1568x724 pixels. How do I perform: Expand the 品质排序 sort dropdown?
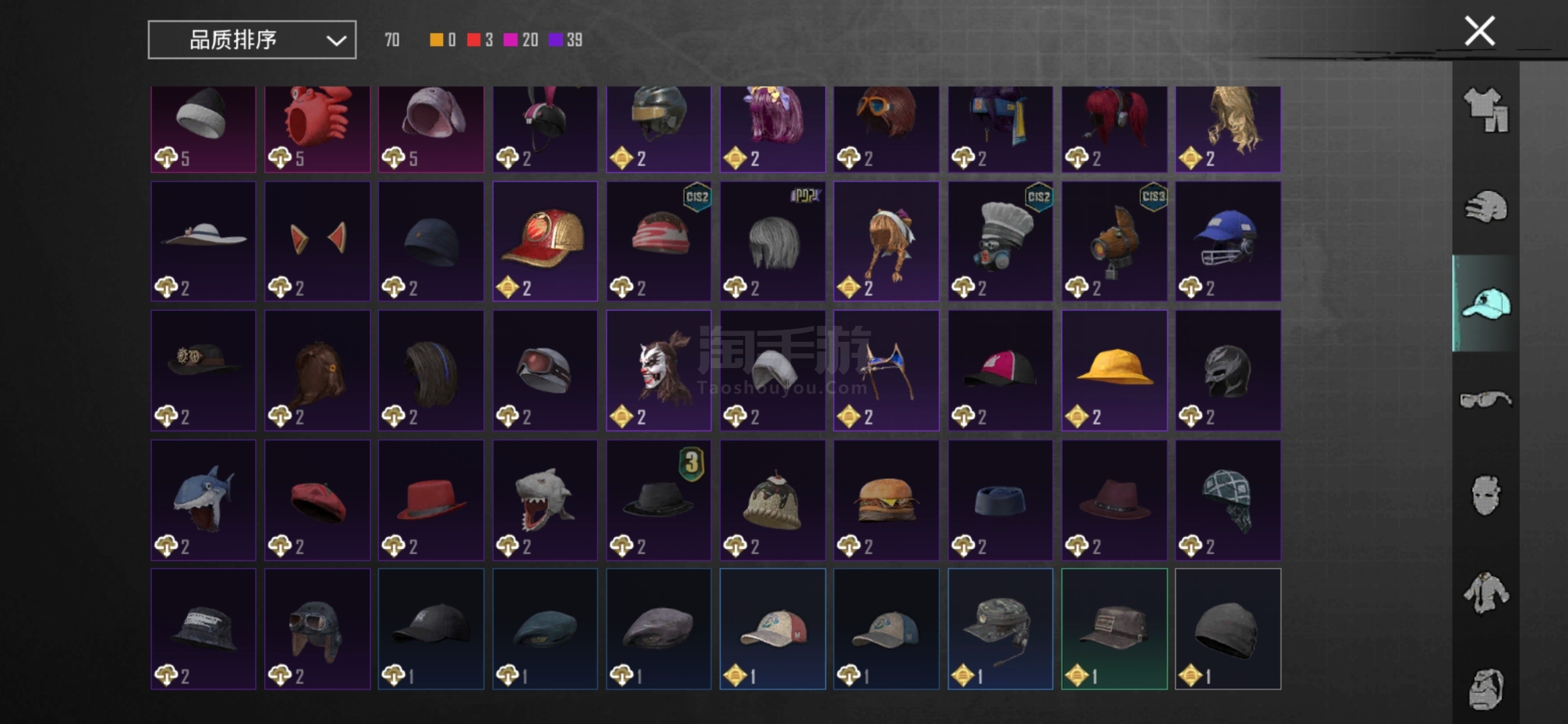point(252,40)
